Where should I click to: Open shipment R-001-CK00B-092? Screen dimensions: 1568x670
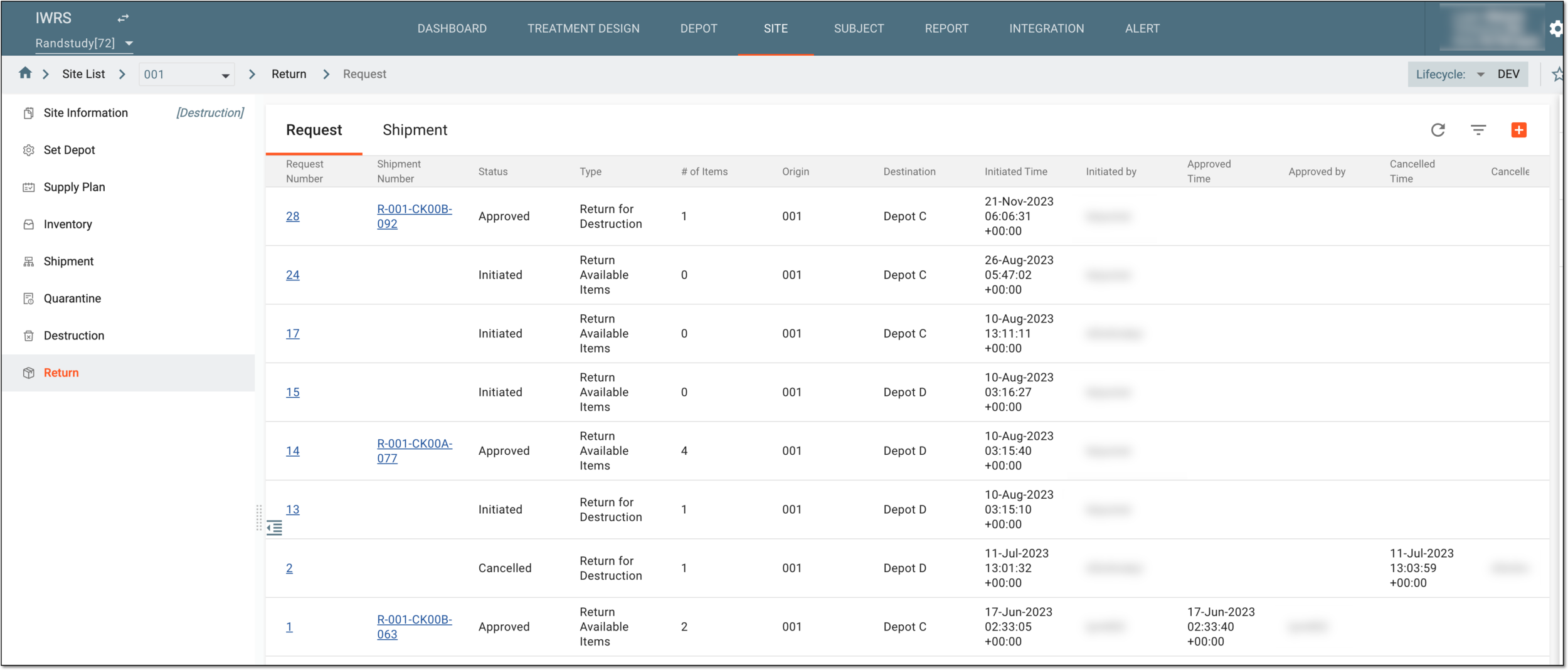point(414,216)
